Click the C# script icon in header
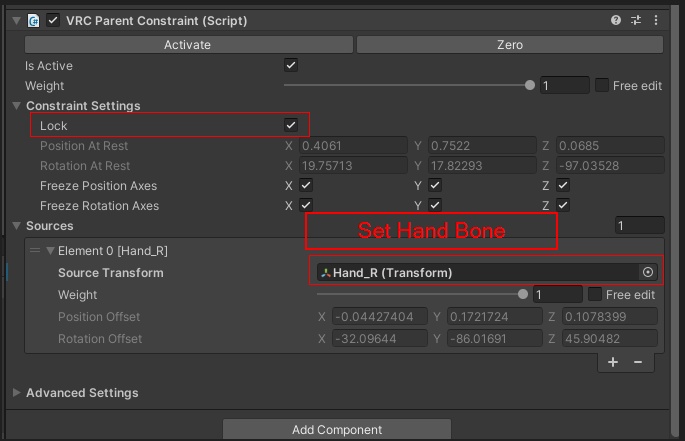The image size is (685, 441). pyautogui.click(x=34, y=21)
